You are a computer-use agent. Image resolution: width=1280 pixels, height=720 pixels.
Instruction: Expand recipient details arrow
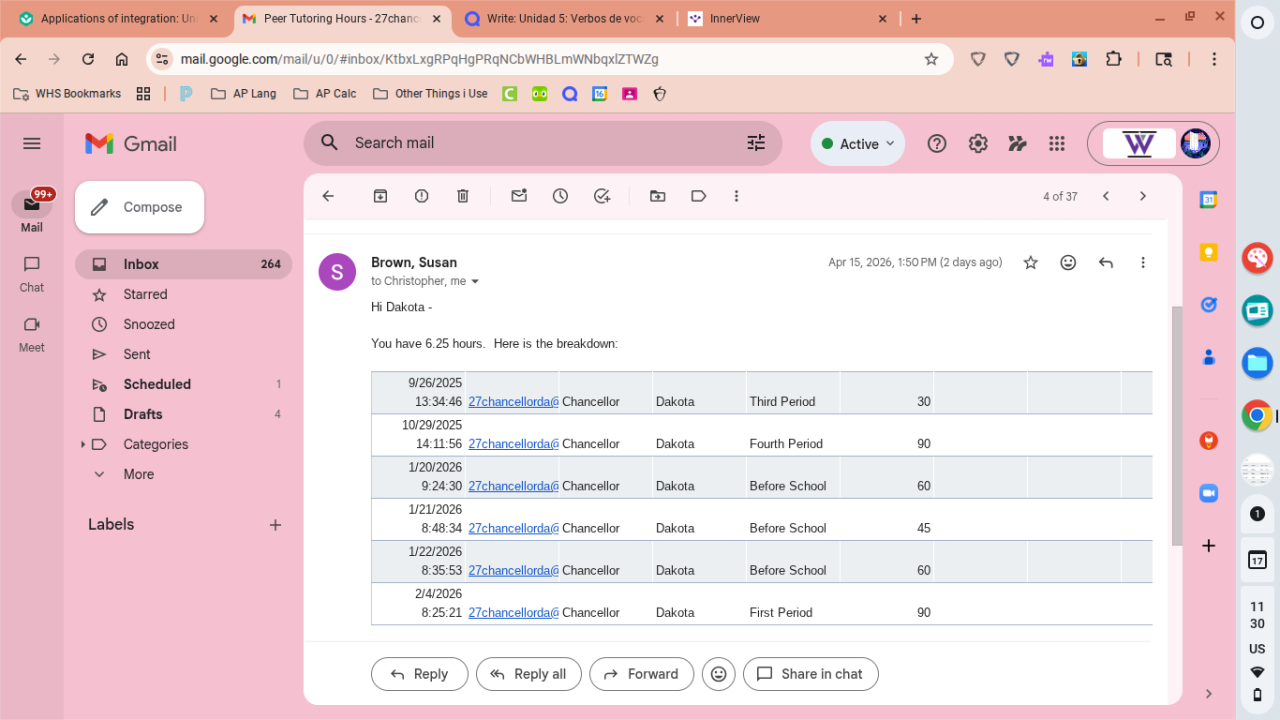tap(475, 282)
